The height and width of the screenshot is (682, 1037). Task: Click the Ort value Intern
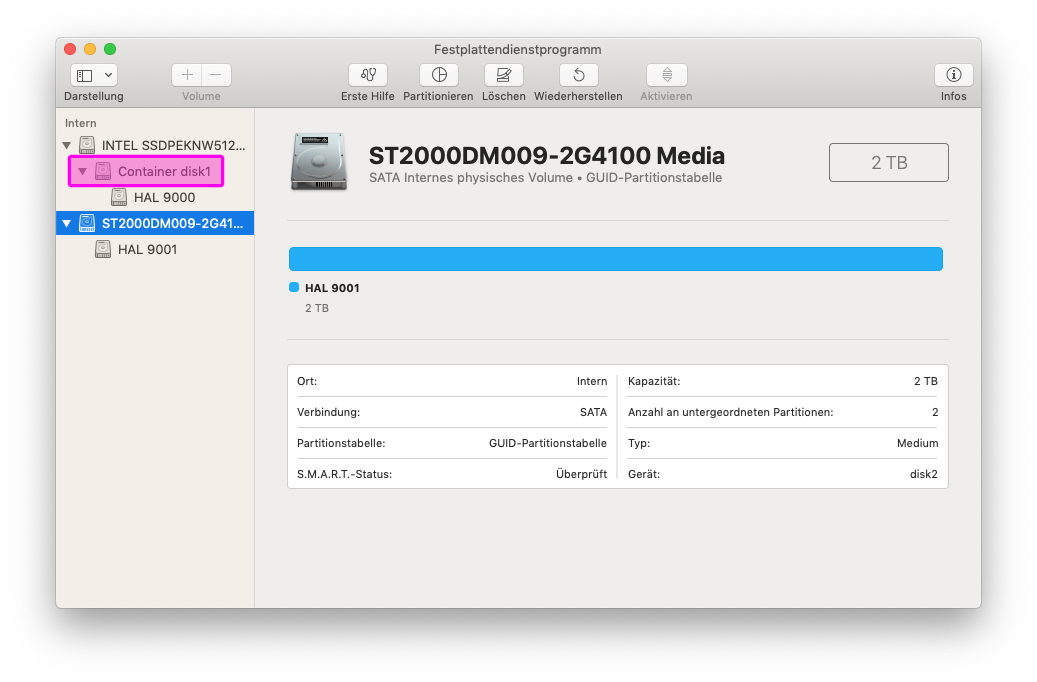(592, 381)
